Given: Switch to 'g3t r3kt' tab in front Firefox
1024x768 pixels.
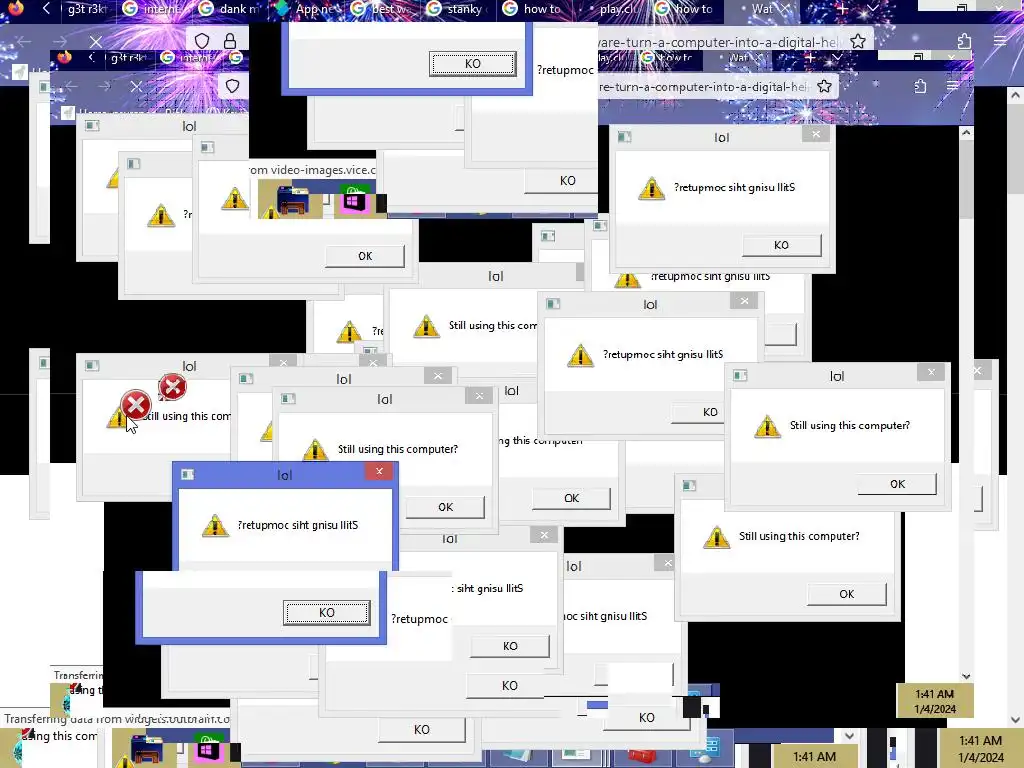Looking at the screenshot, I should 87,9.
